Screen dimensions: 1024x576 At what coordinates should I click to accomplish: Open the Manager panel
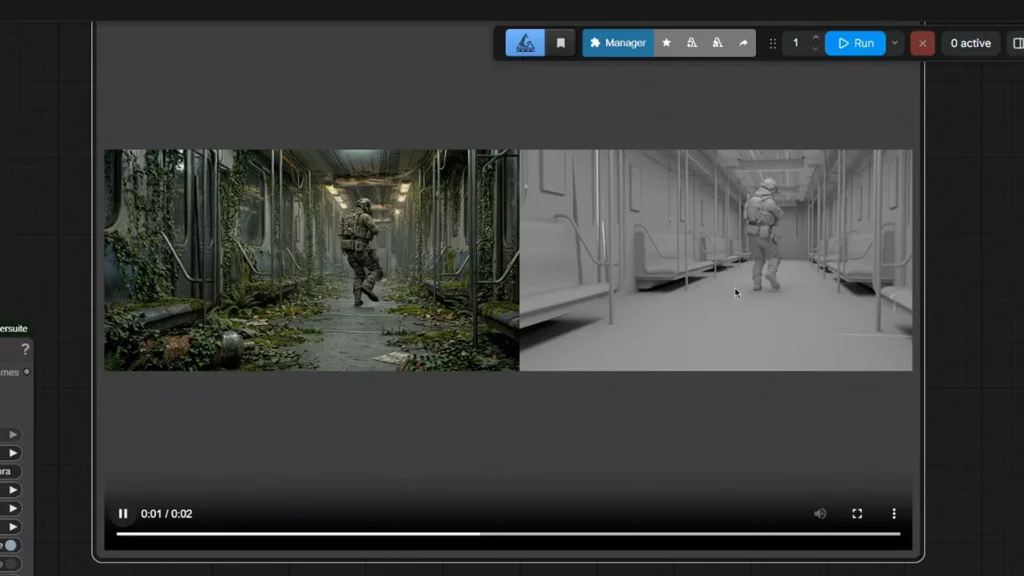[x=618, y=43]
